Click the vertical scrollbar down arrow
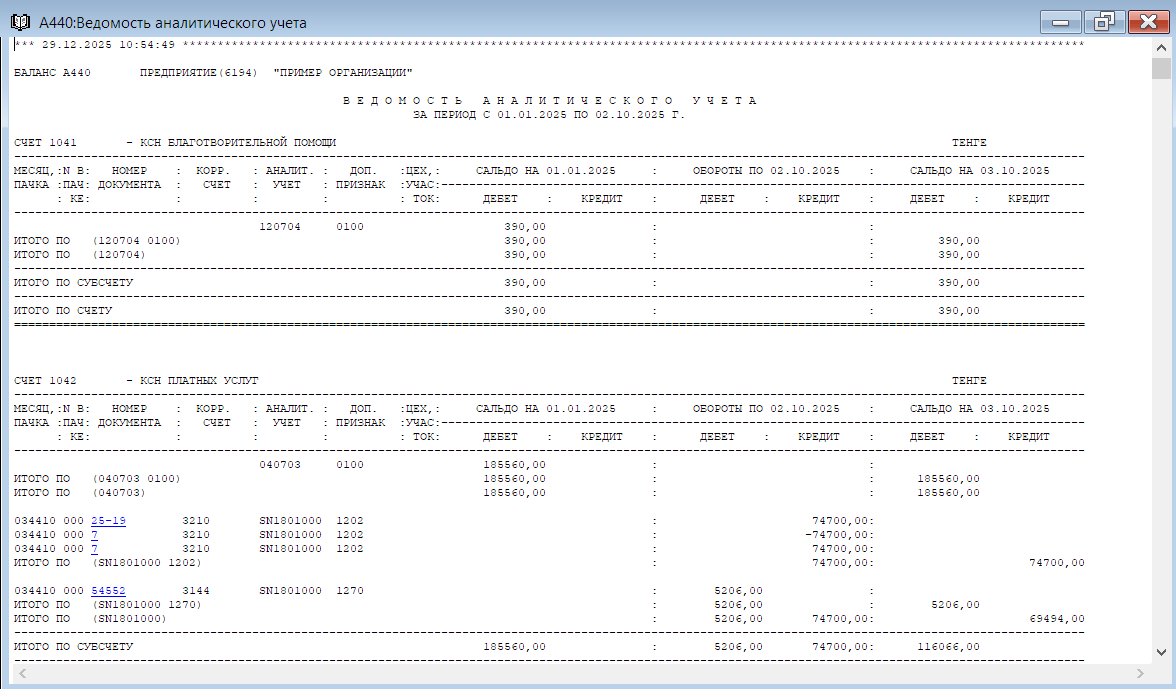 pos(1161,652)
